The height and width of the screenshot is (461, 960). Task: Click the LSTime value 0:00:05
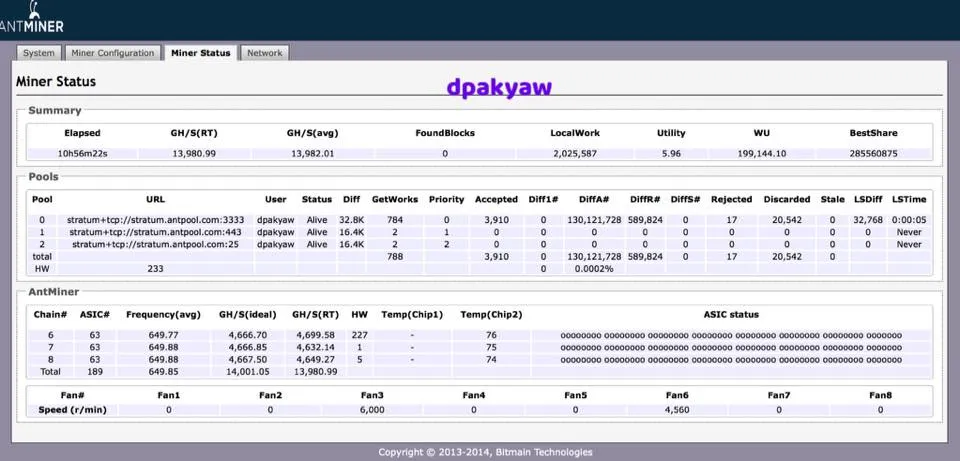pyautogui.click(x=909, y=220)
